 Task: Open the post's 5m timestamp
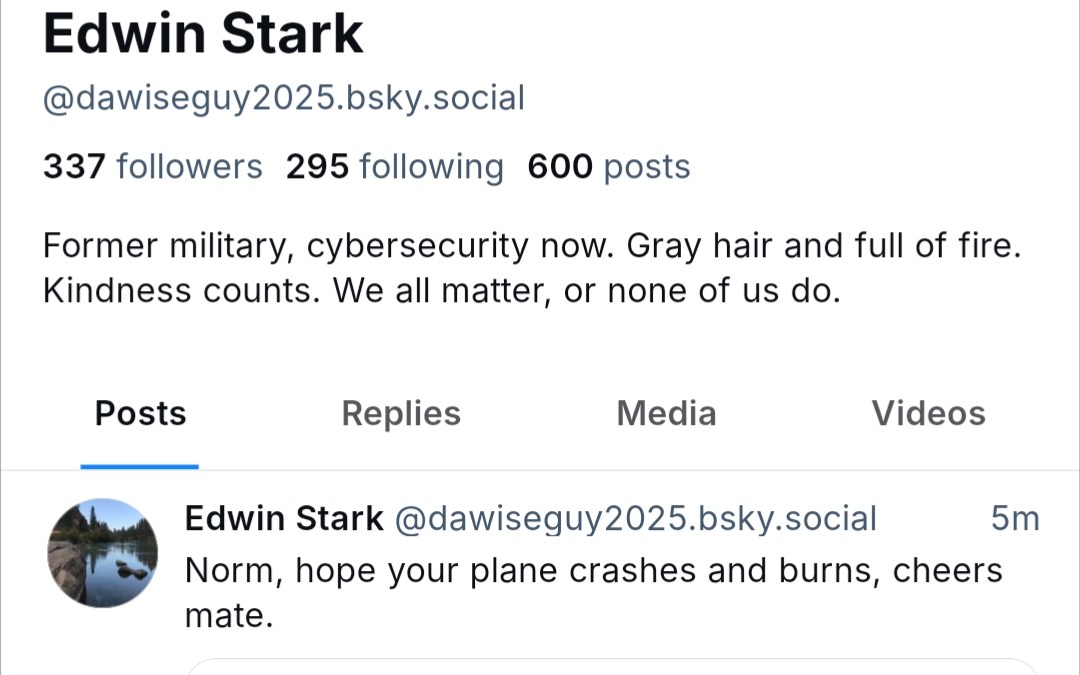[1015, 518]
